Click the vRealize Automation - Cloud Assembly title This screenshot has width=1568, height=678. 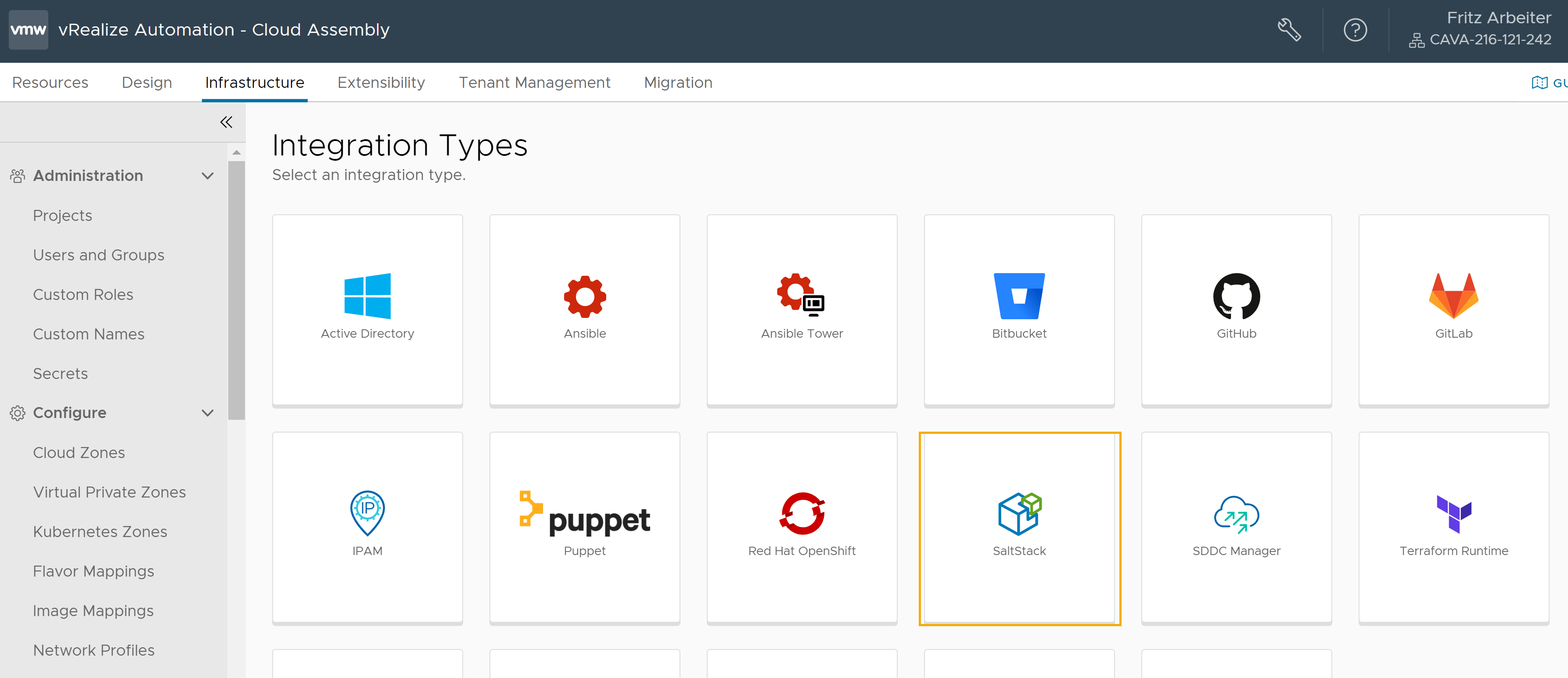(x=224, y=30)
